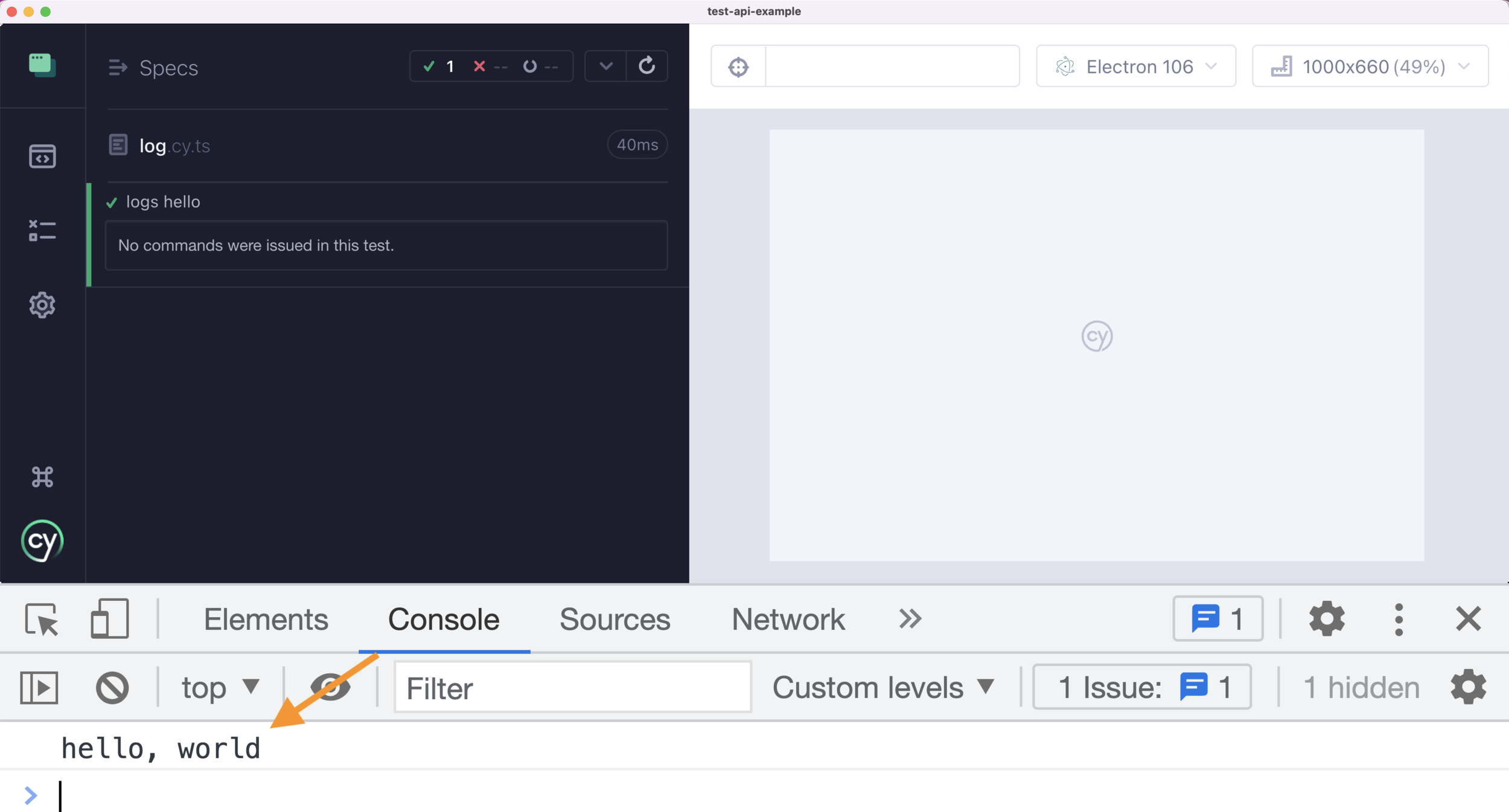
Task: Toggle live expression eye icon
Action: [330, 687]
